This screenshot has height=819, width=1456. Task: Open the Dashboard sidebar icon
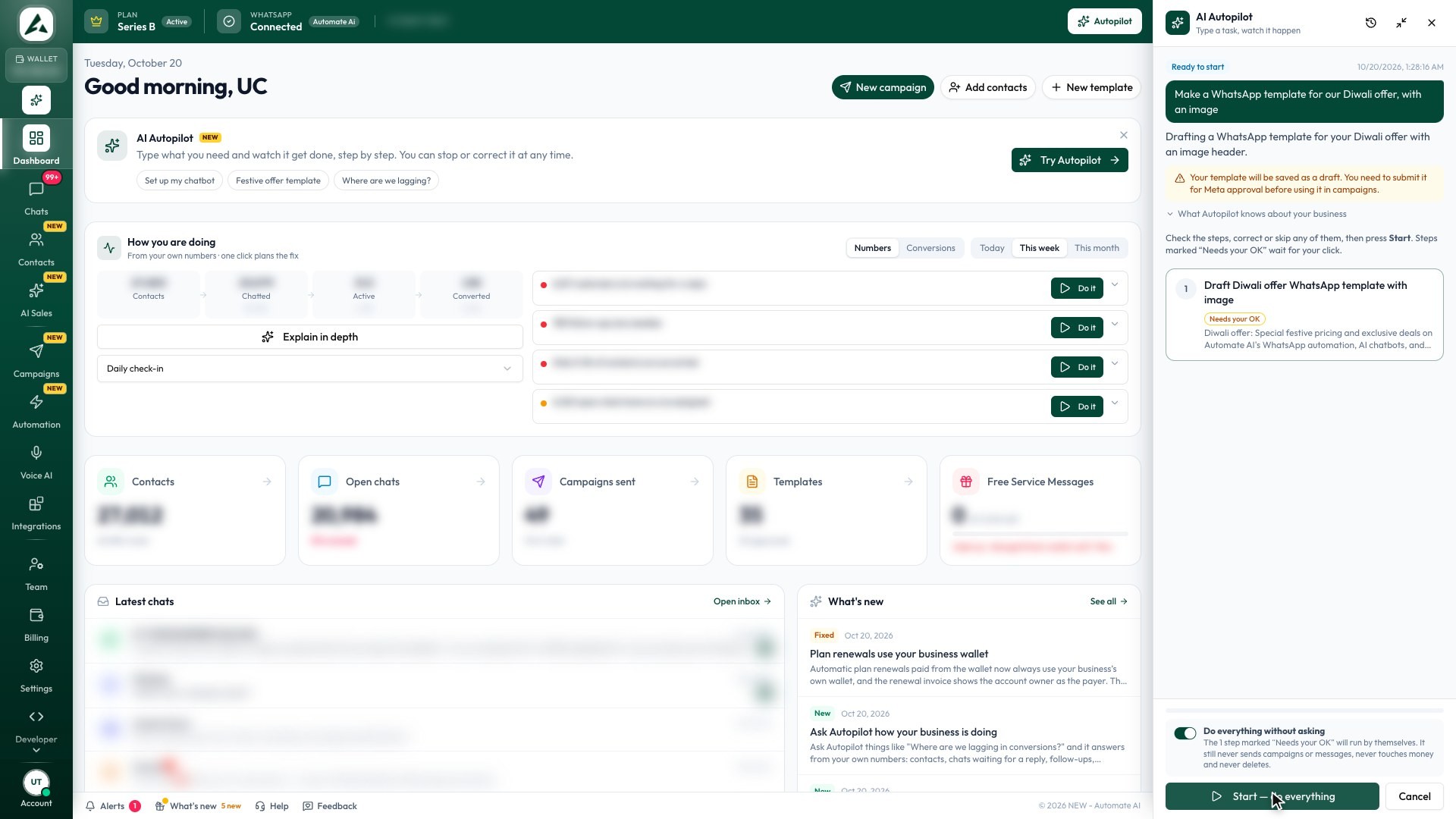pos(36,138)
